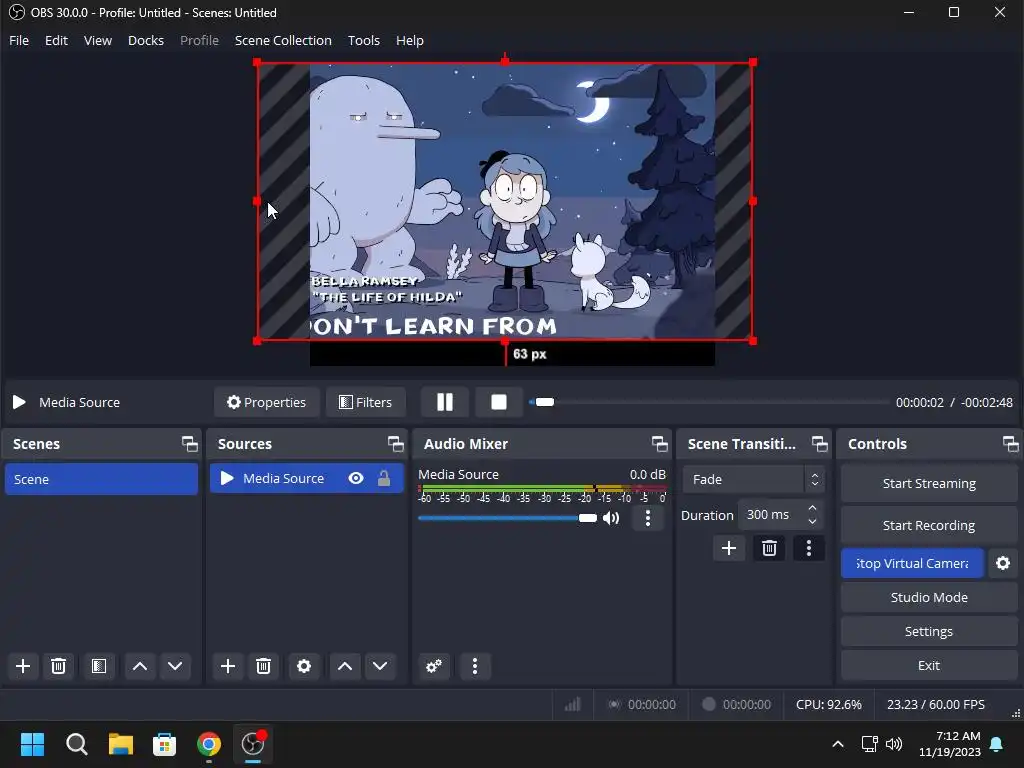Stop the media source playback
The width and height of the screenshot is (1024, 768).
pyautogui.click(x=499, y=402)
